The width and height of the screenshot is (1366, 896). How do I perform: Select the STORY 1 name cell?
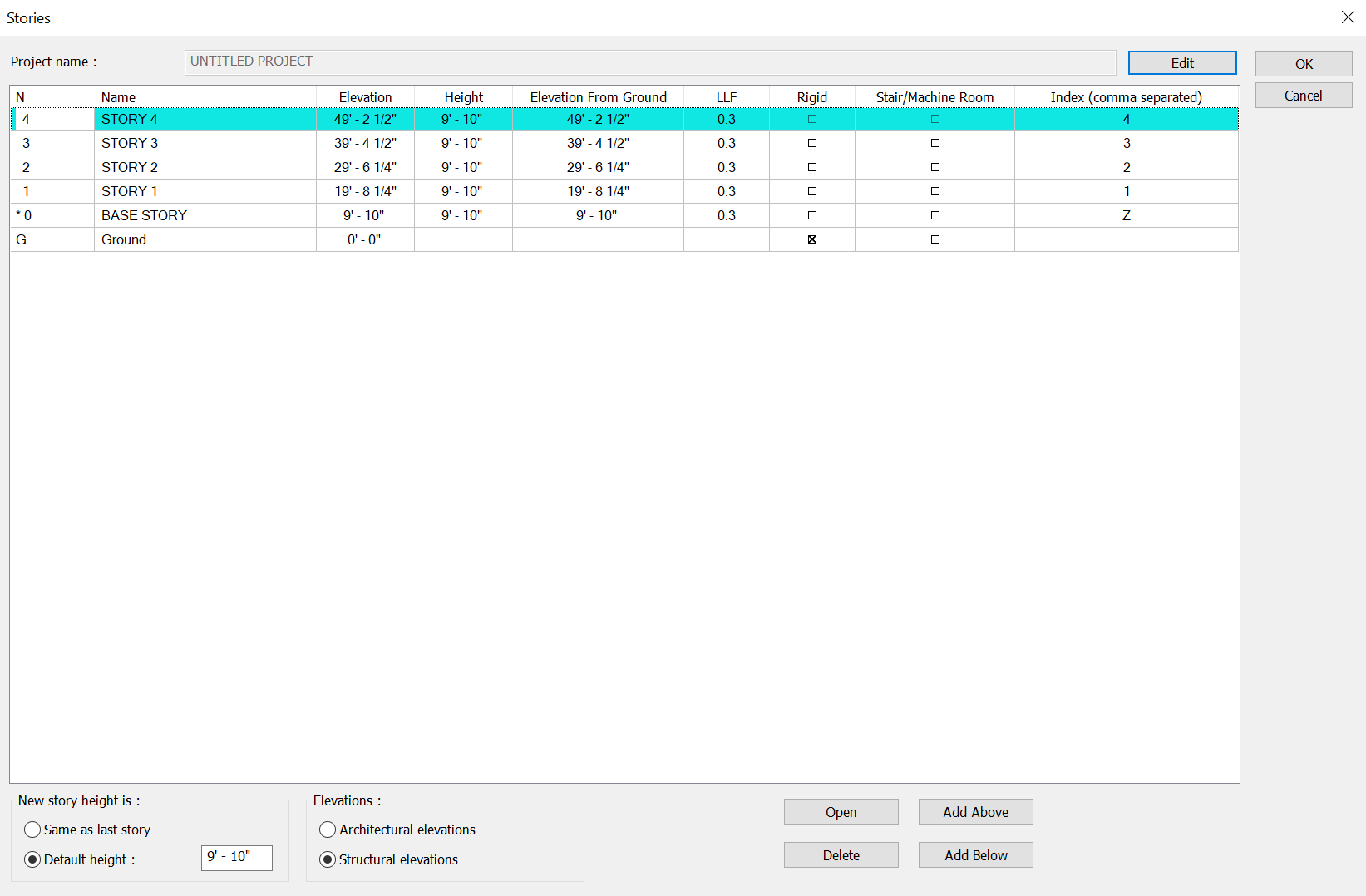pyautogui.click(x=205, y=191)
